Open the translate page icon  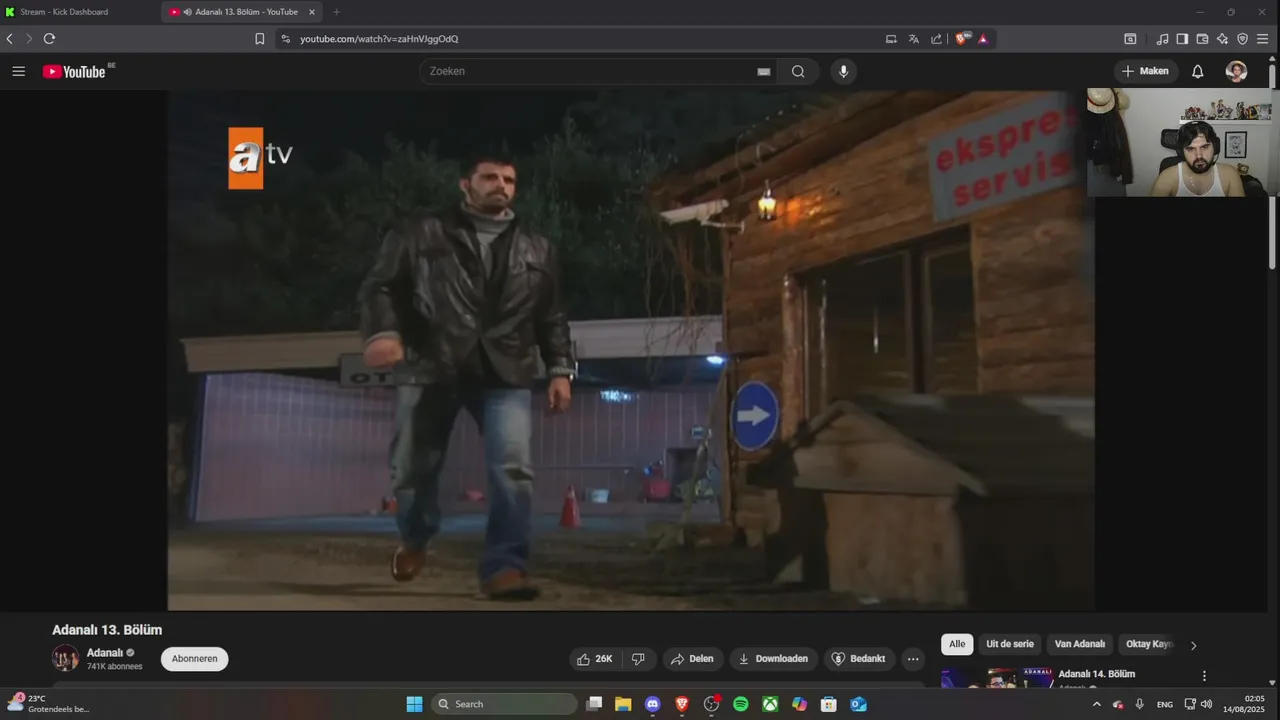tap(914, 39)
